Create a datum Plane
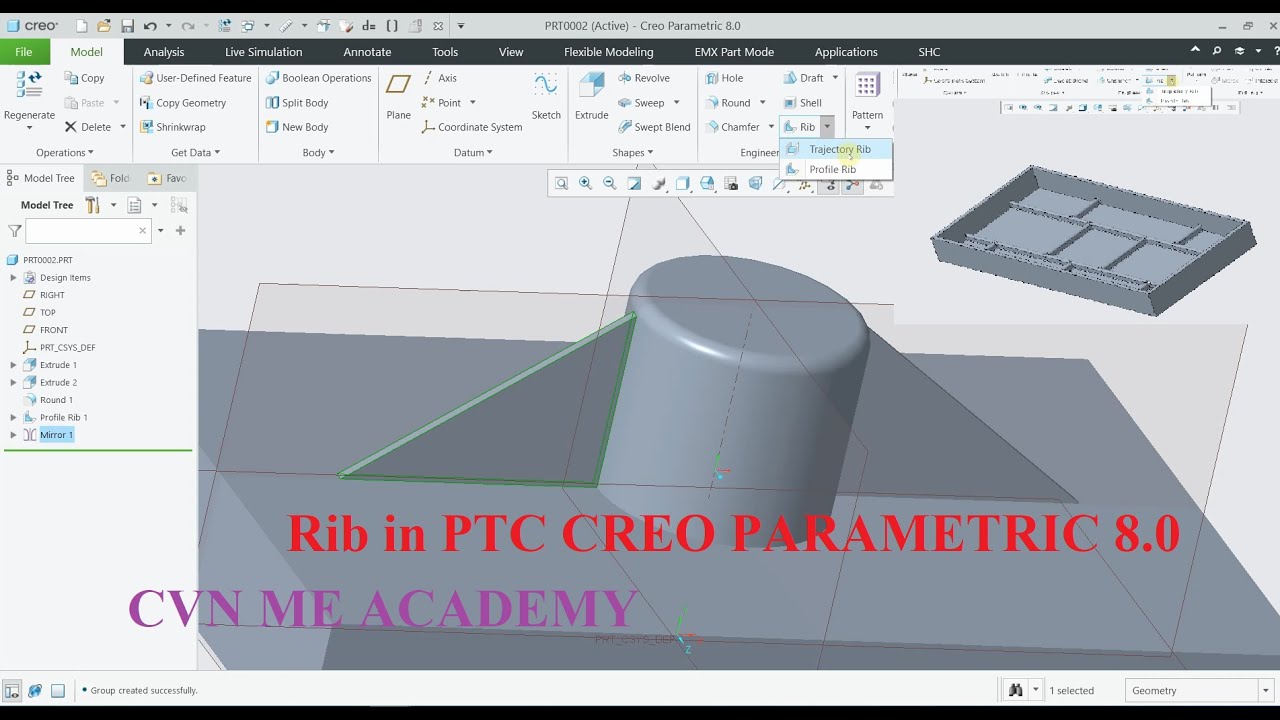 pos(398,96)
